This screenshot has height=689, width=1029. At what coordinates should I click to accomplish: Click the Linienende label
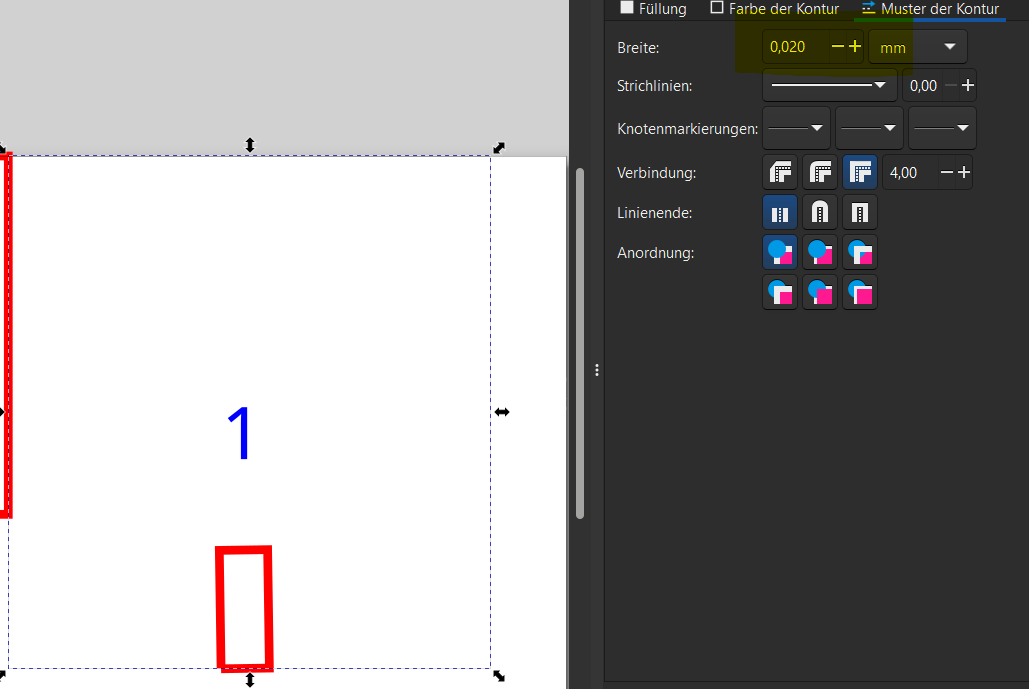(654, 213)
